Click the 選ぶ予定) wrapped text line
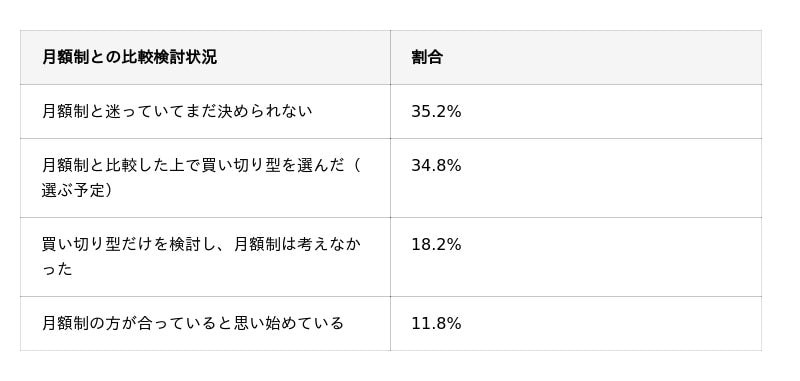The height and width of the screenshot is (381, 800). click(x=77, y=190)
